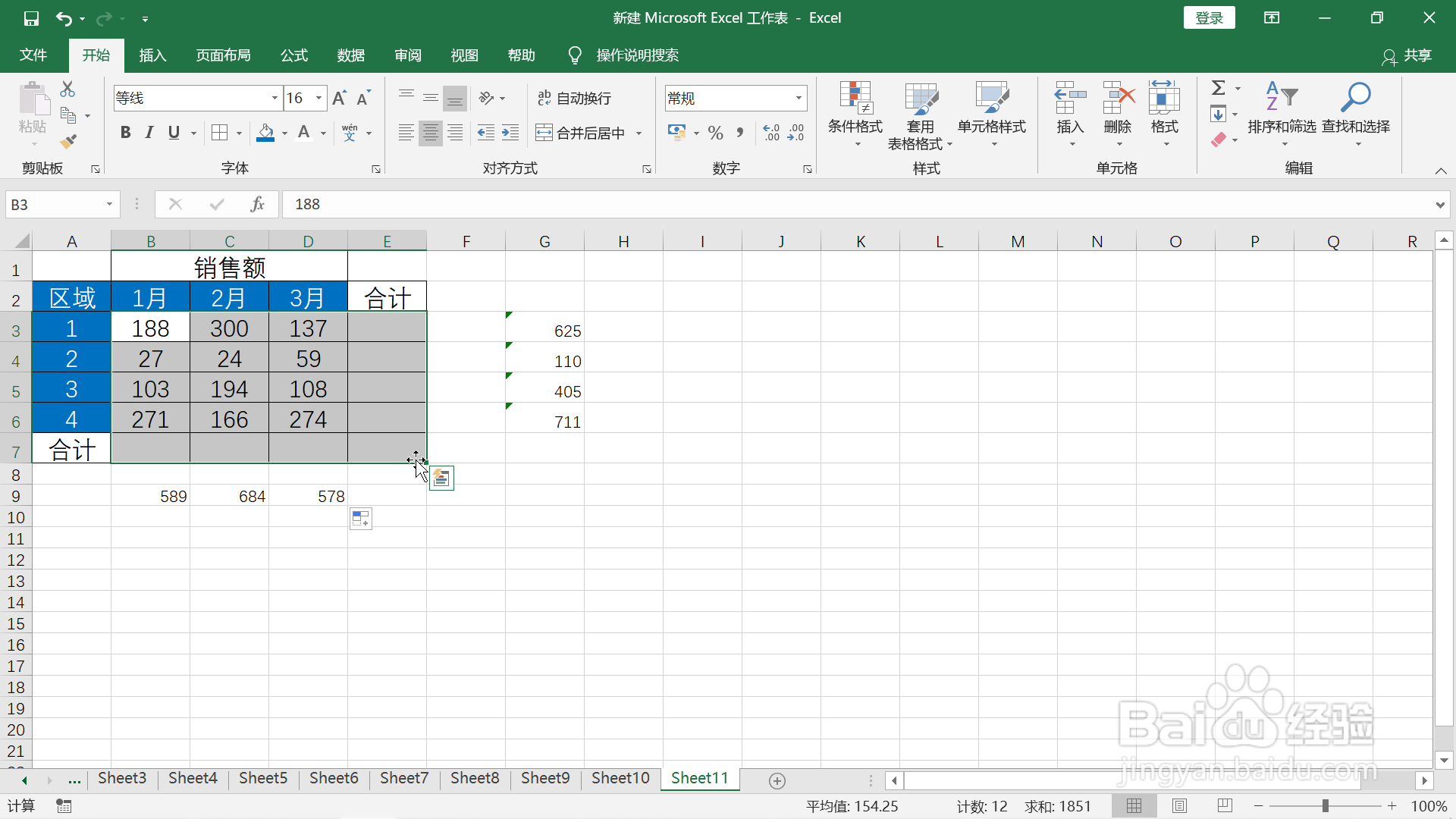
Task: Click the Conditional Formatting icon
Action: (x=855, y=98)
